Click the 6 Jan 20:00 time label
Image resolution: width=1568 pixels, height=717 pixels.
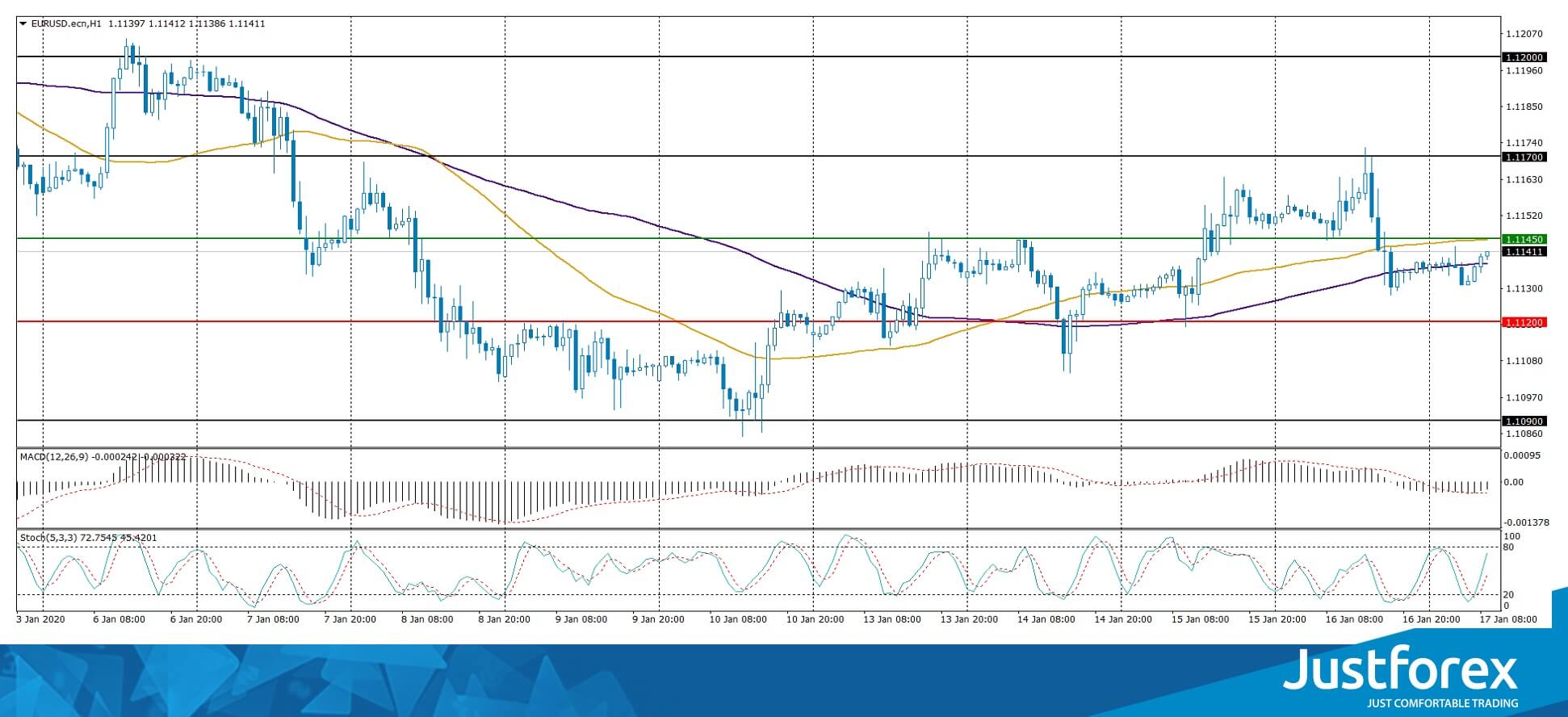click(196, 619)
